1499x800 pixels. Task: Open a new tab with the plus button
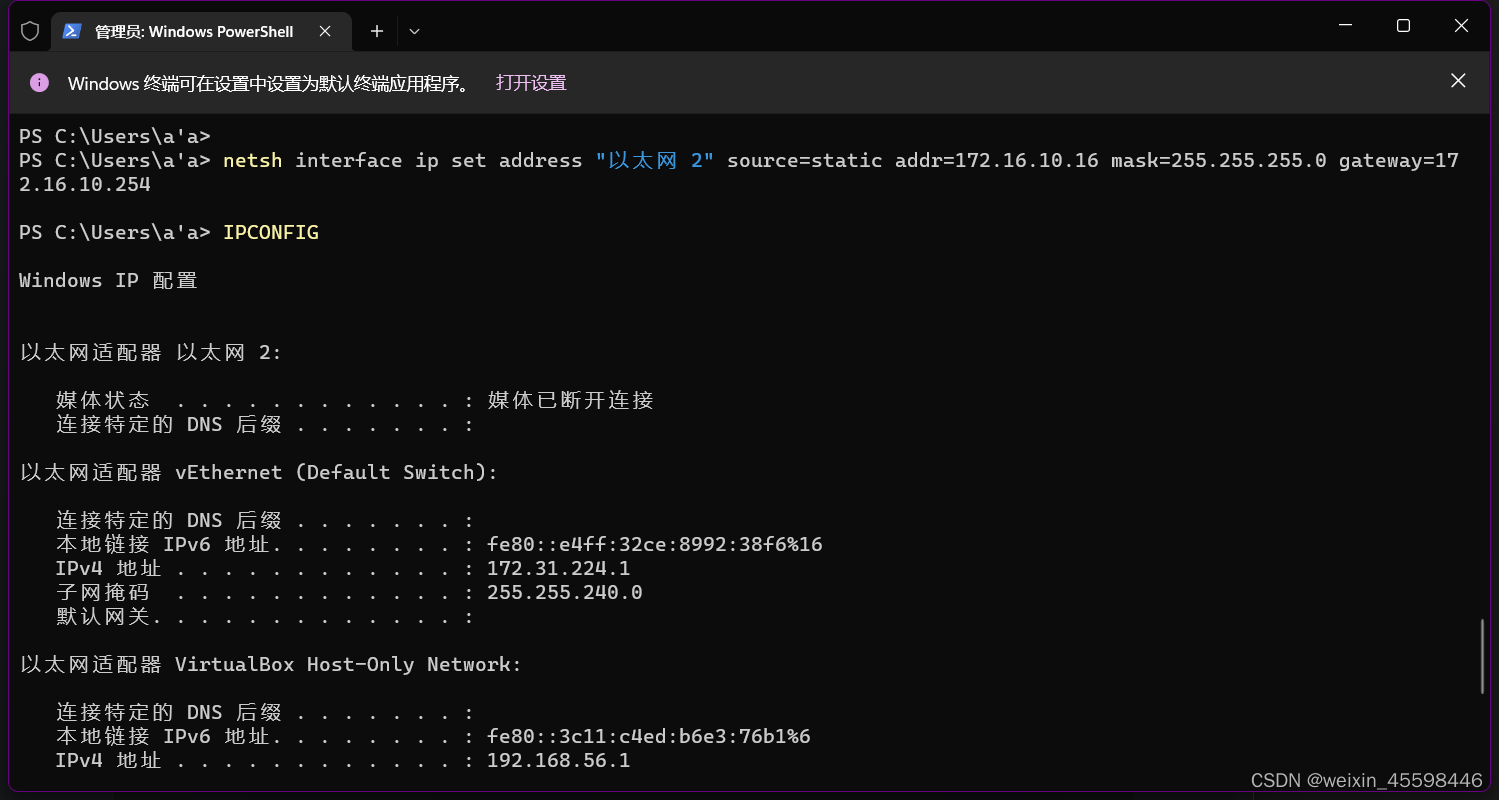377,31
